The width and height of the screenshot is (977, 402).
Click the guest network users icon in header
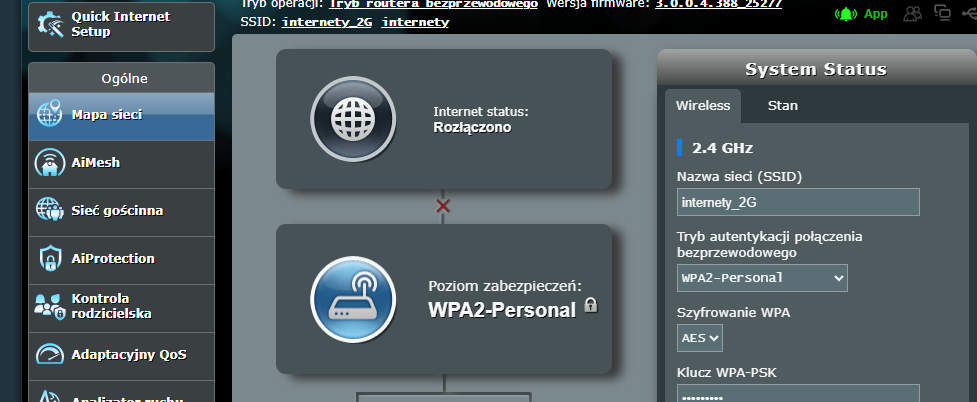[x=912, y=14]
